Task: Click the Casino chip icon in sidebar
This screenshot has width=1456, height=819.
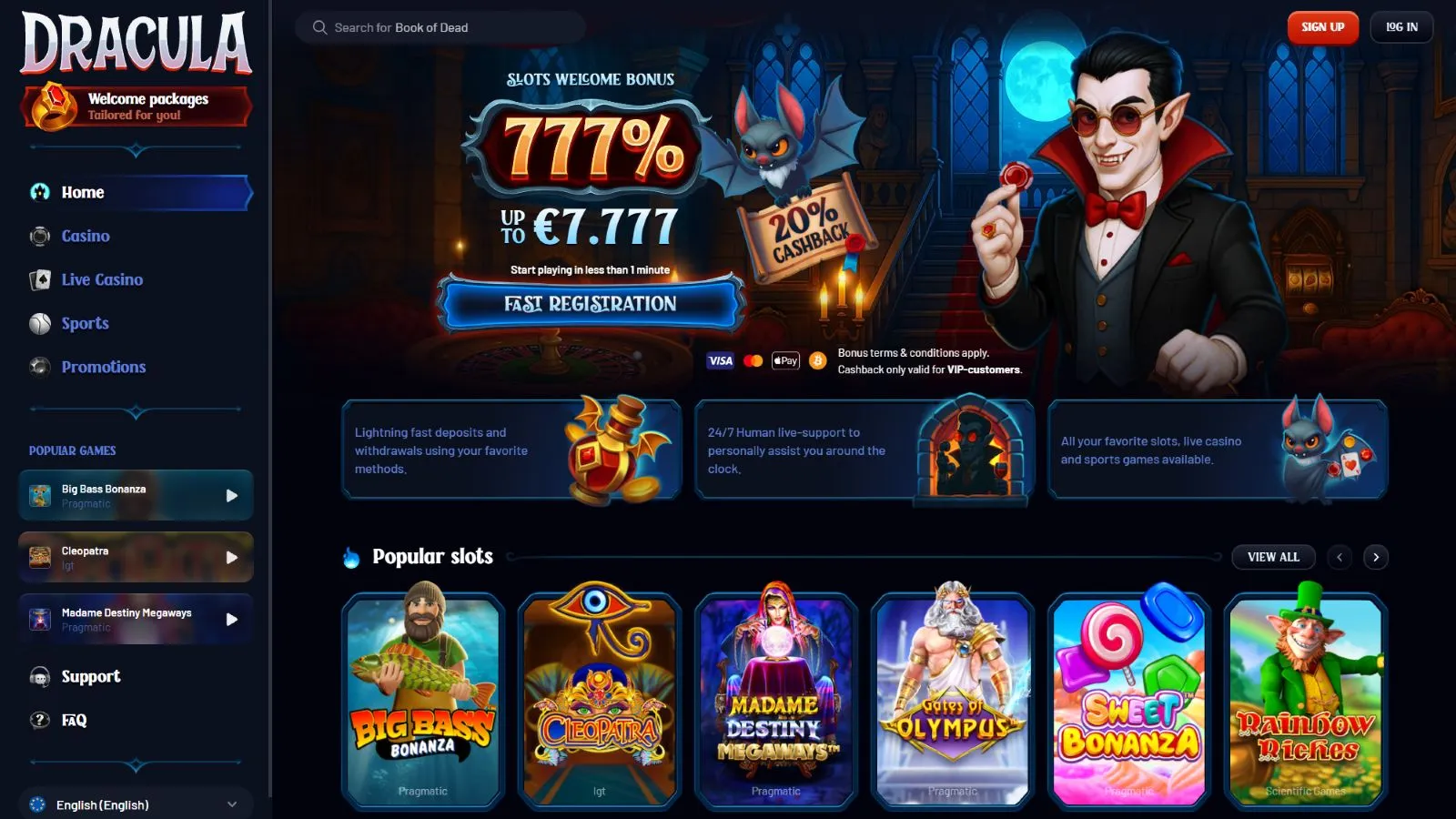Action: click(40, 237)
